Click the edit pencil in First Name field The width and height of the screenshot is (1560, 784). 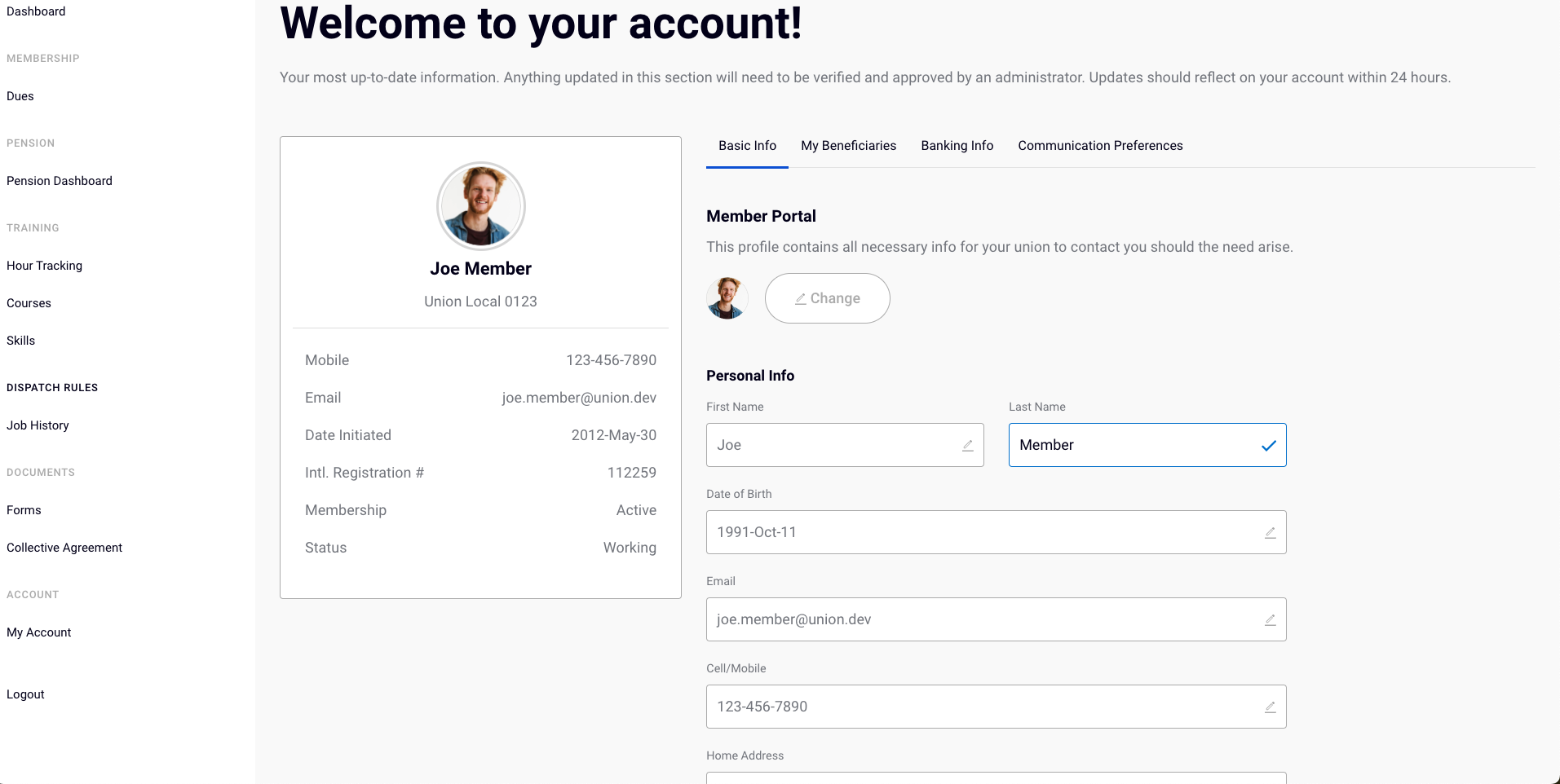coord(967,446)
